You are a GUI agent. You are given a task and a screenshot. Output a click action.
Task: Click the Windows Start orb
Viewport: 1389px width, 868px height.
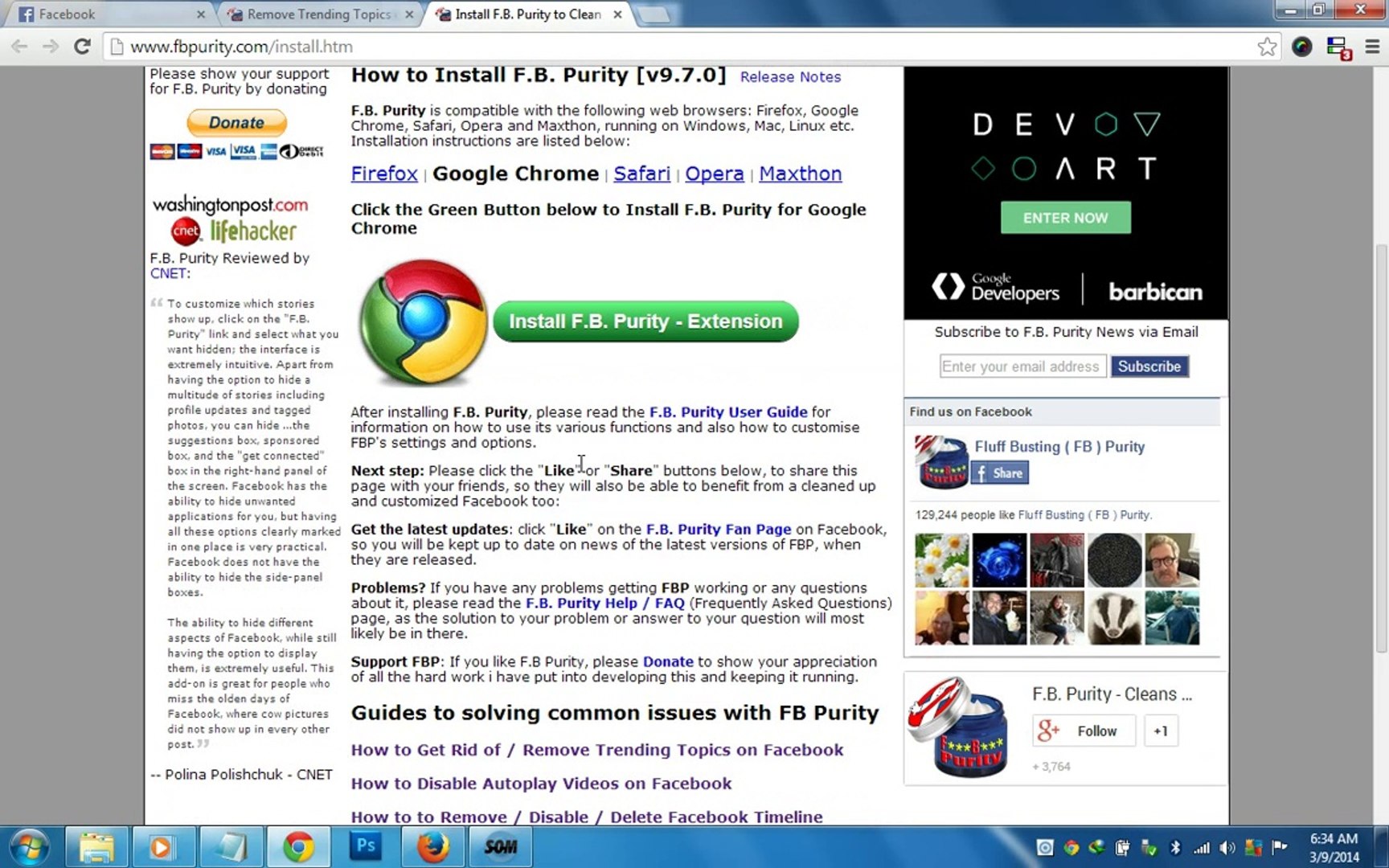(x=29, y=847)
